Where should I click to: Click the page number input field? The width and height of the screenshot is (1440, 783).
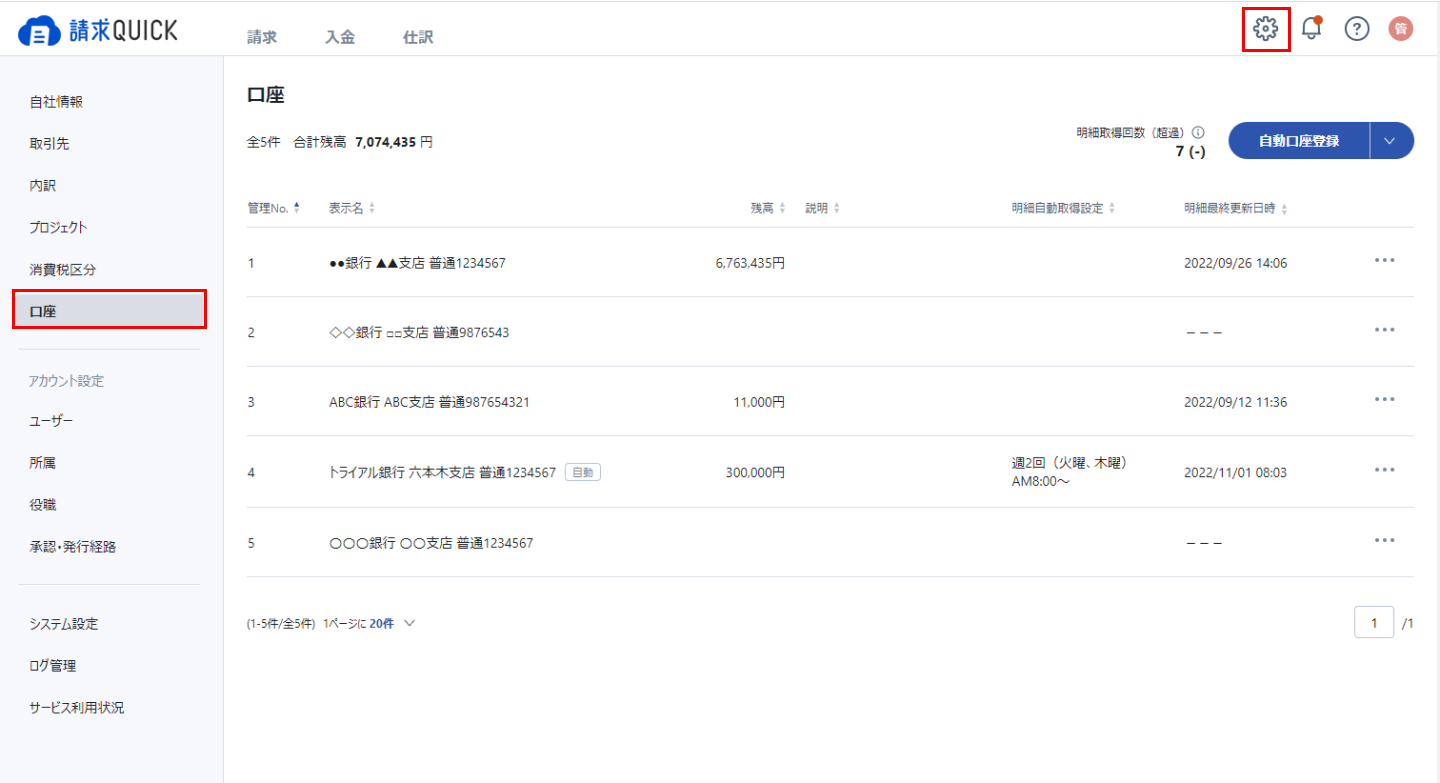tap(1374, 623)
